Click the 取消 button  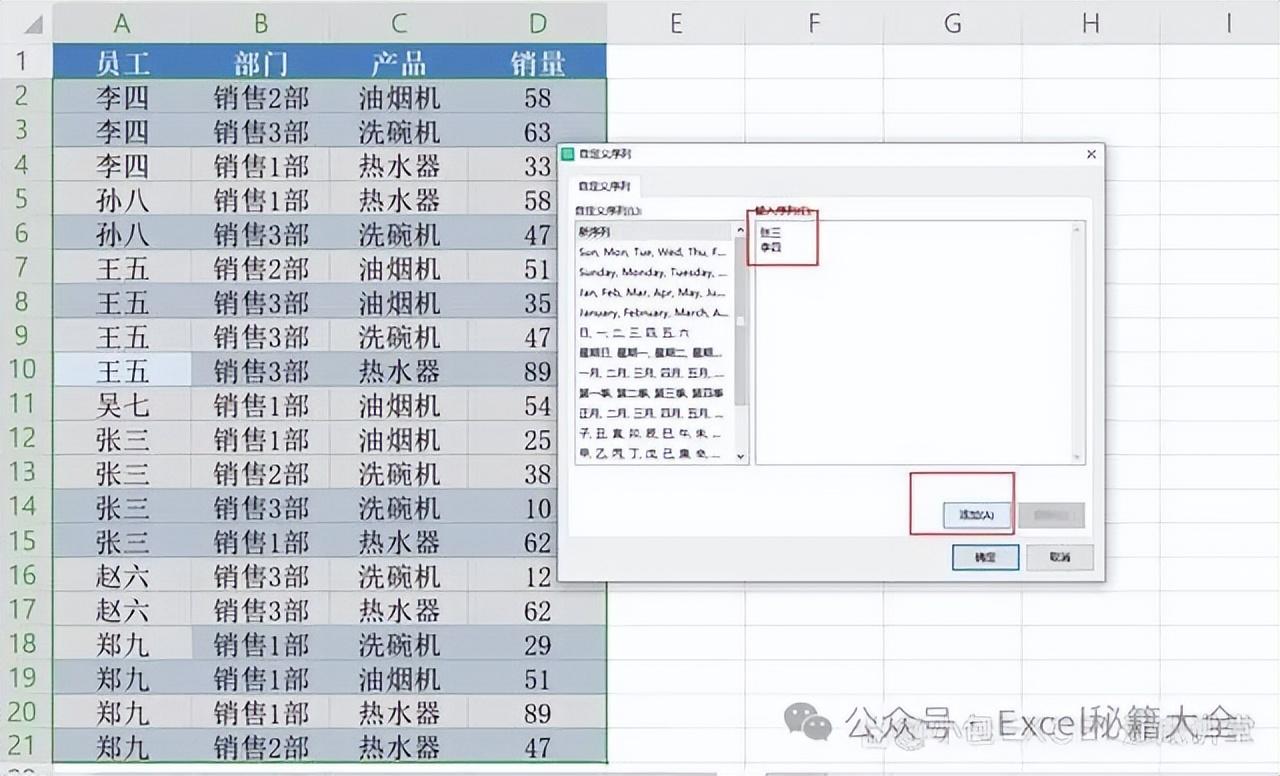(1060, 557)
